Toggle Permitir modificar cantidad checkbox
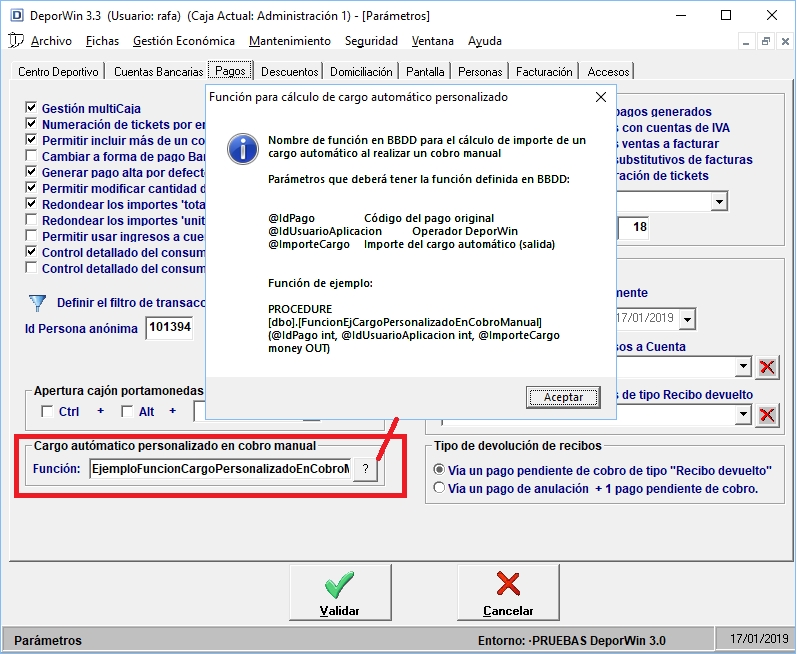The height and width of the screenshot is (654, 797). pyautogui.click(x=31, y=188)
